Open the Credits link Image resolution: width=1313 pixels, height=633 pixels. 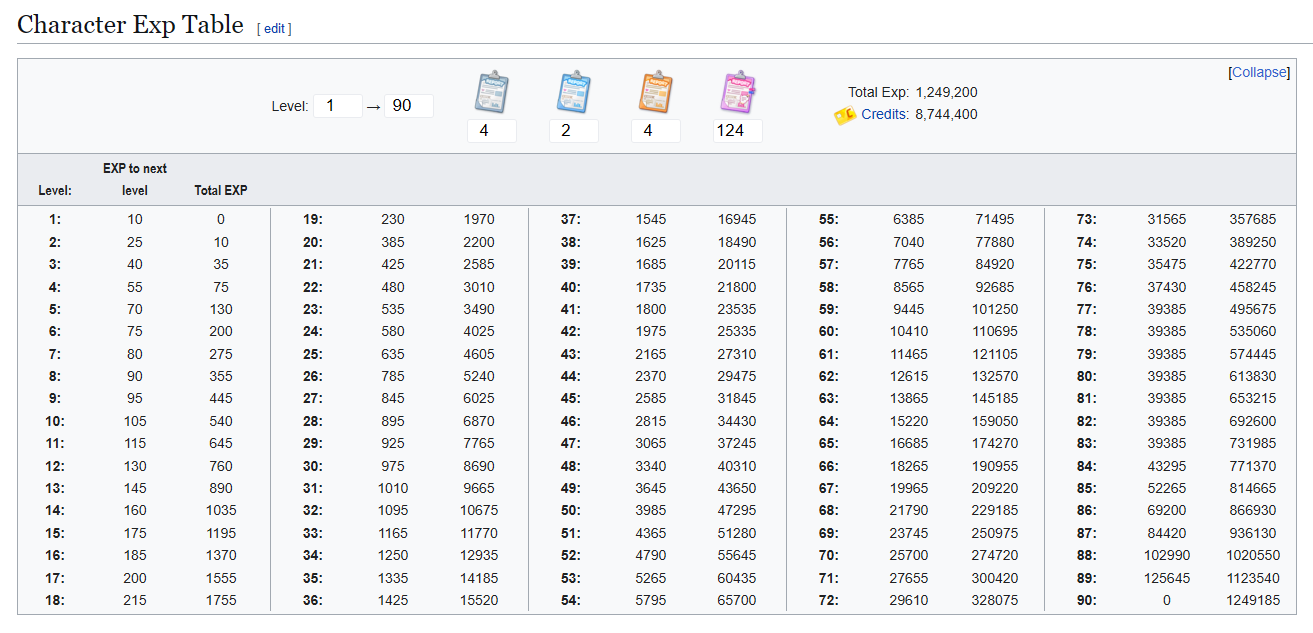(885, 114)
